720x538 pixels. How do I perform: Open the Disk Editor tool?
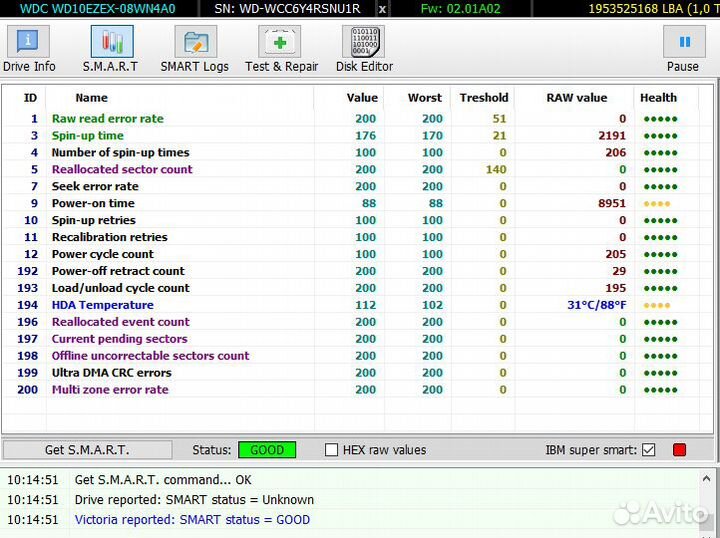[362, 48]
